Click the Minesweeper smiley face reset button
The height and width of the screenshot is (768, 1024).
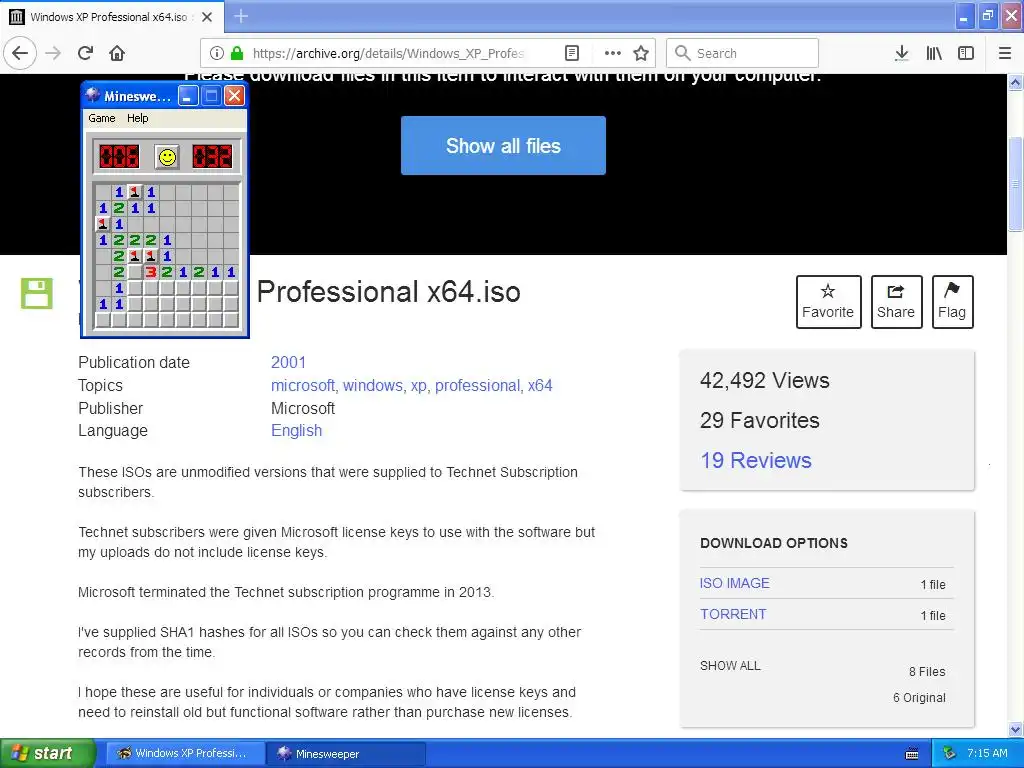tap(167, 157)
